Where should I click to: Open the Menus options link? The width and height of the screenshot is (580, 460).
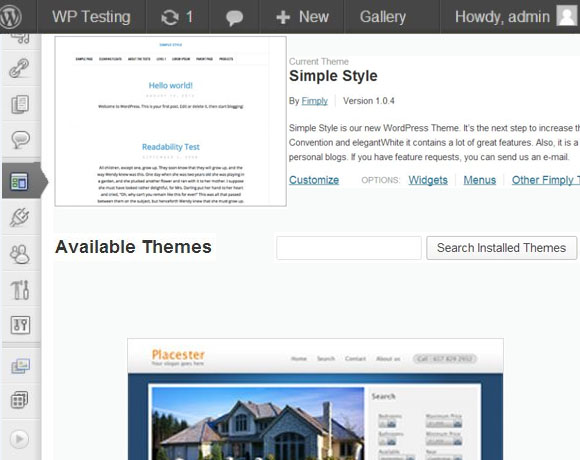(480, 180)
